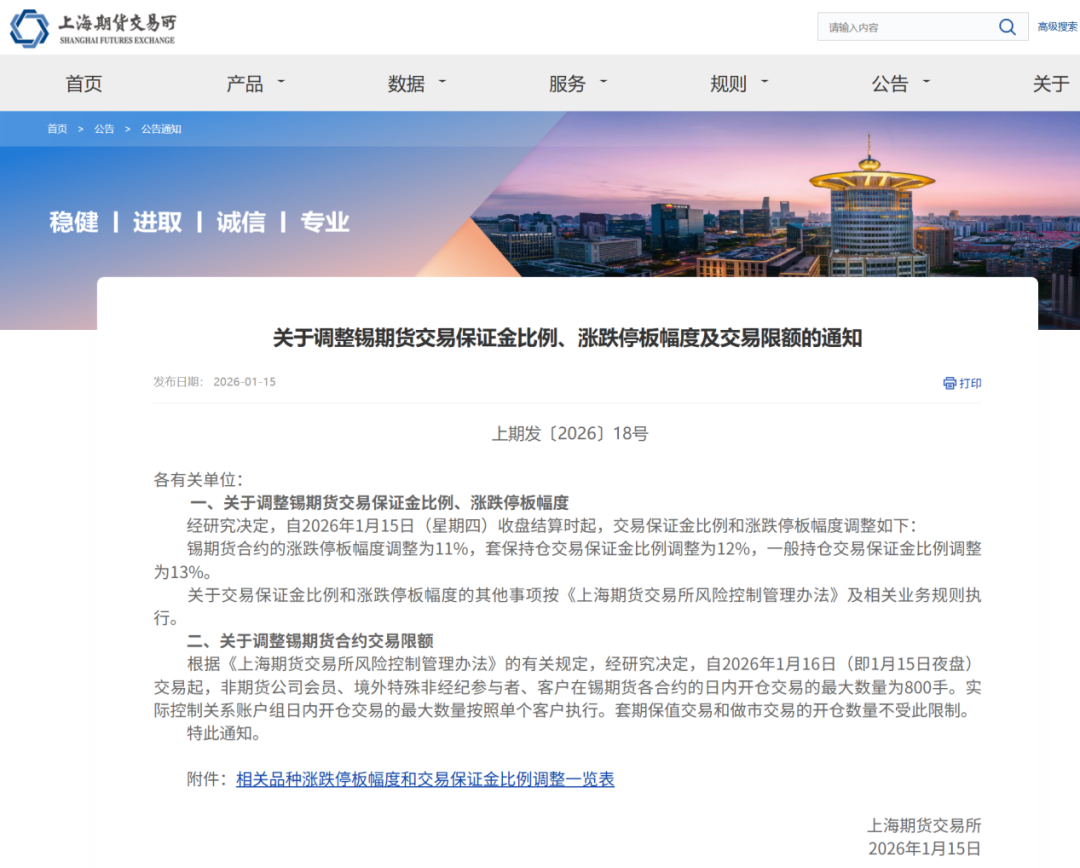The height and width of the screenshot is (868, 1080).
Task: Click heading 一、关于调整锡期货交易保证金比例、涨跌停板幅度
Action: coord(379,503)
